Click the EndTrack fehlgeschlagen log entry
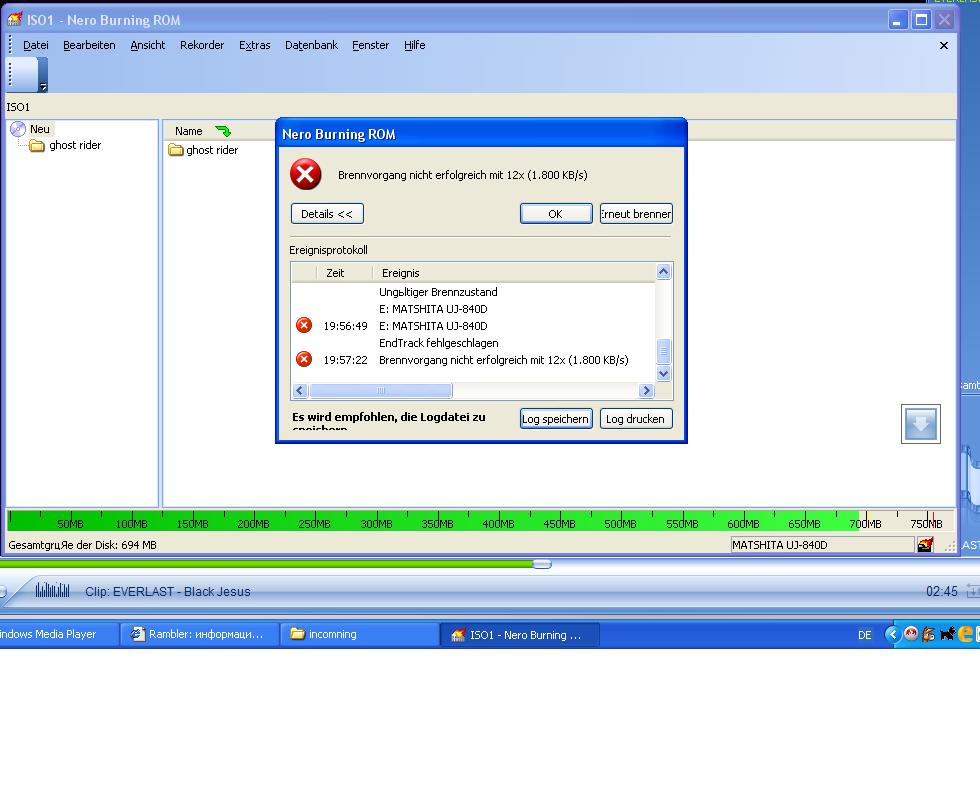This screenshot has width=980, height=800. pos(438,343)
